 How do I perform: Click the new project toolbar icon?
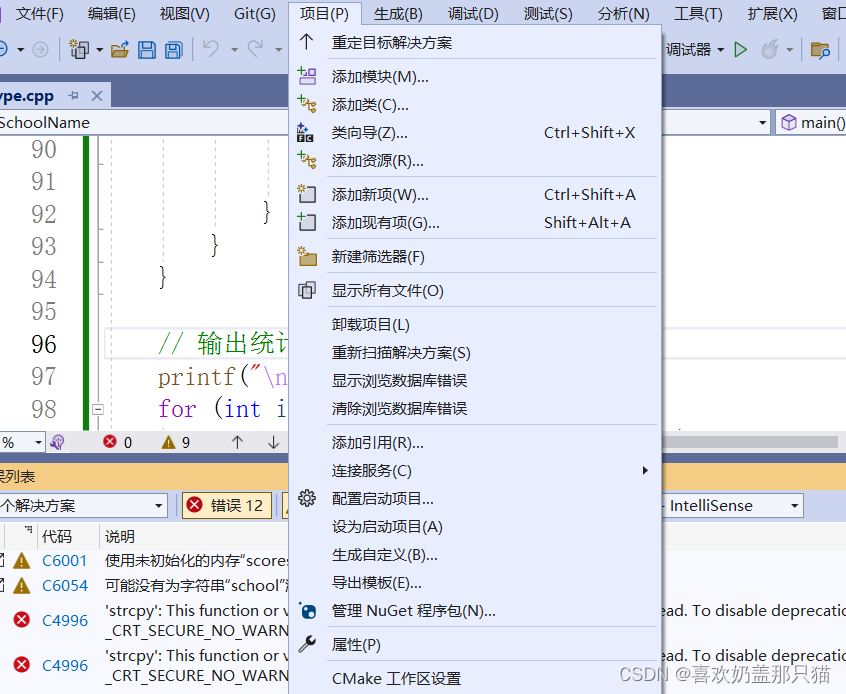(79, 50)
